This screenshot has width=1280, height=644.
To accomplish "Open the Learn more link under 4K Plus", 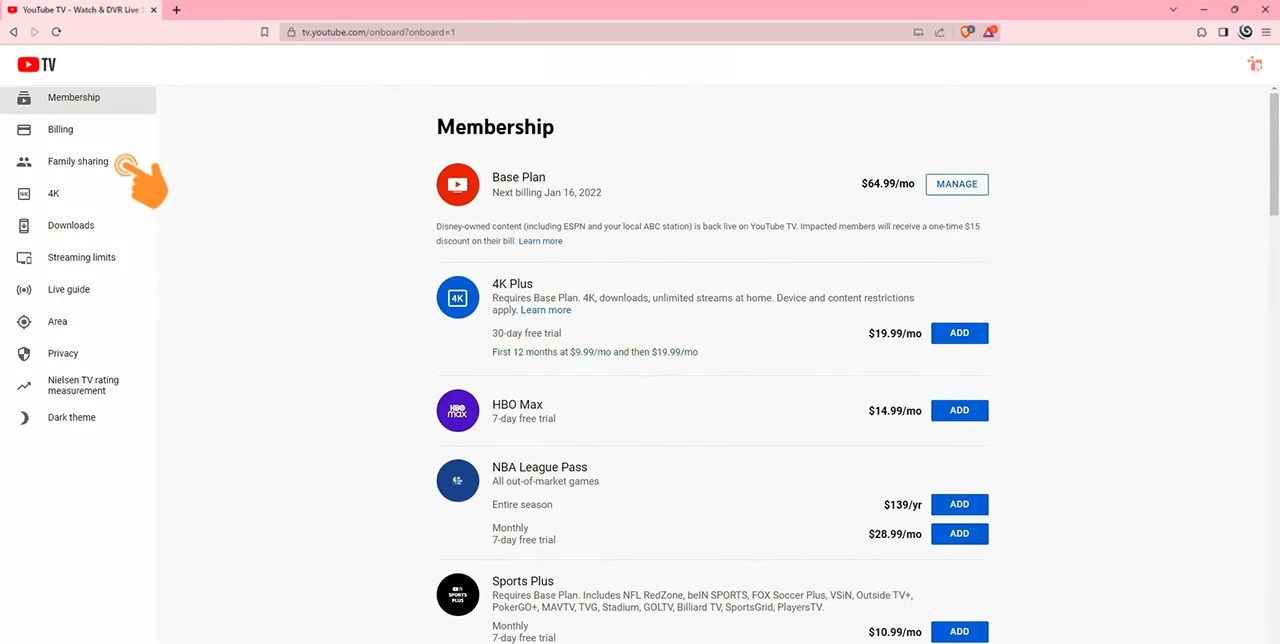I will pyautogui.click(x=545, y=310).
